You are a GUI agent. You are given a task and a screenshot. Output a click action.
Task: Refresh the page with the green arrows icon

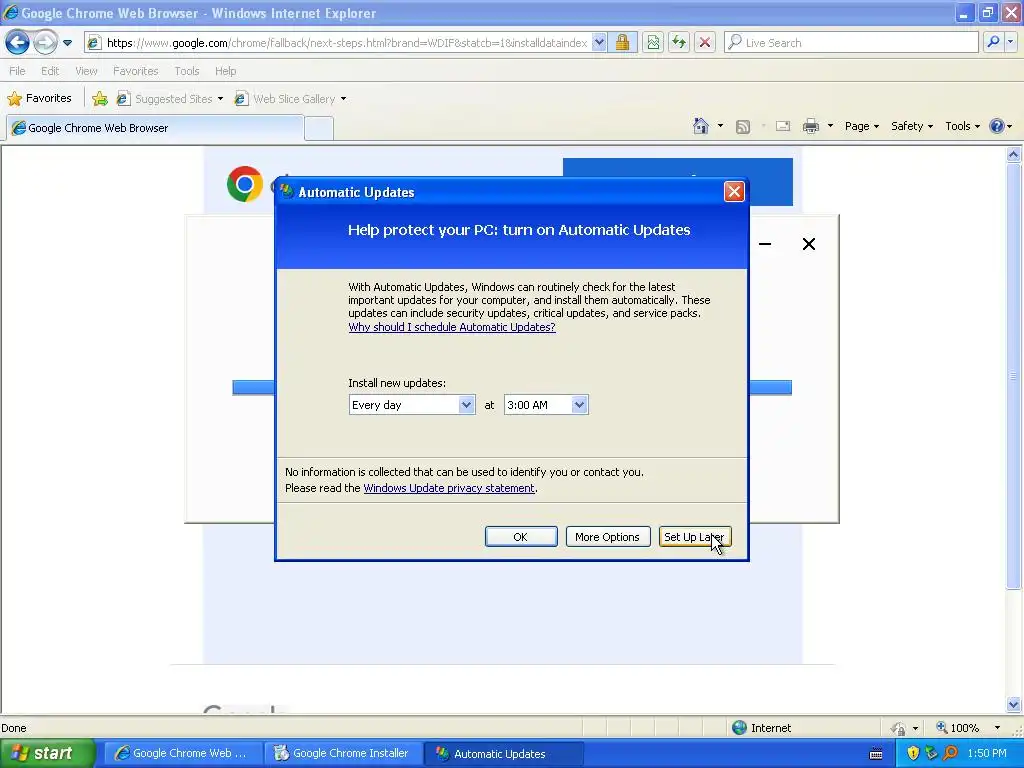pyautogui.click(x=679, y=43)
